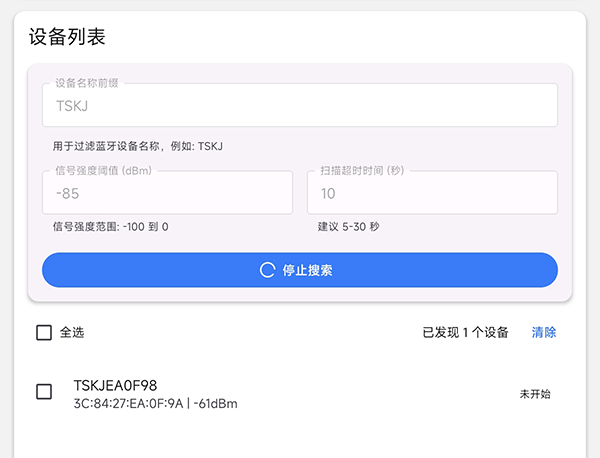Select the 扫描超时时间 field showing 10
600x458 pixels.
point(431,193)
